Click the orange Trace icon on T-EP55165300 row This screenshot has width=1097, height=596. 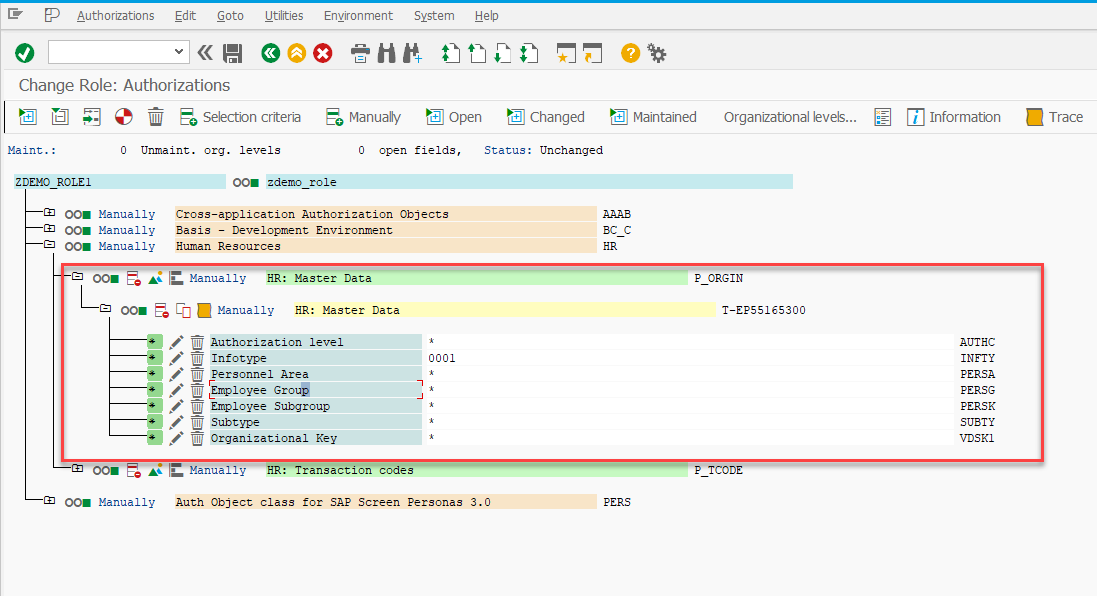point(204,310)
